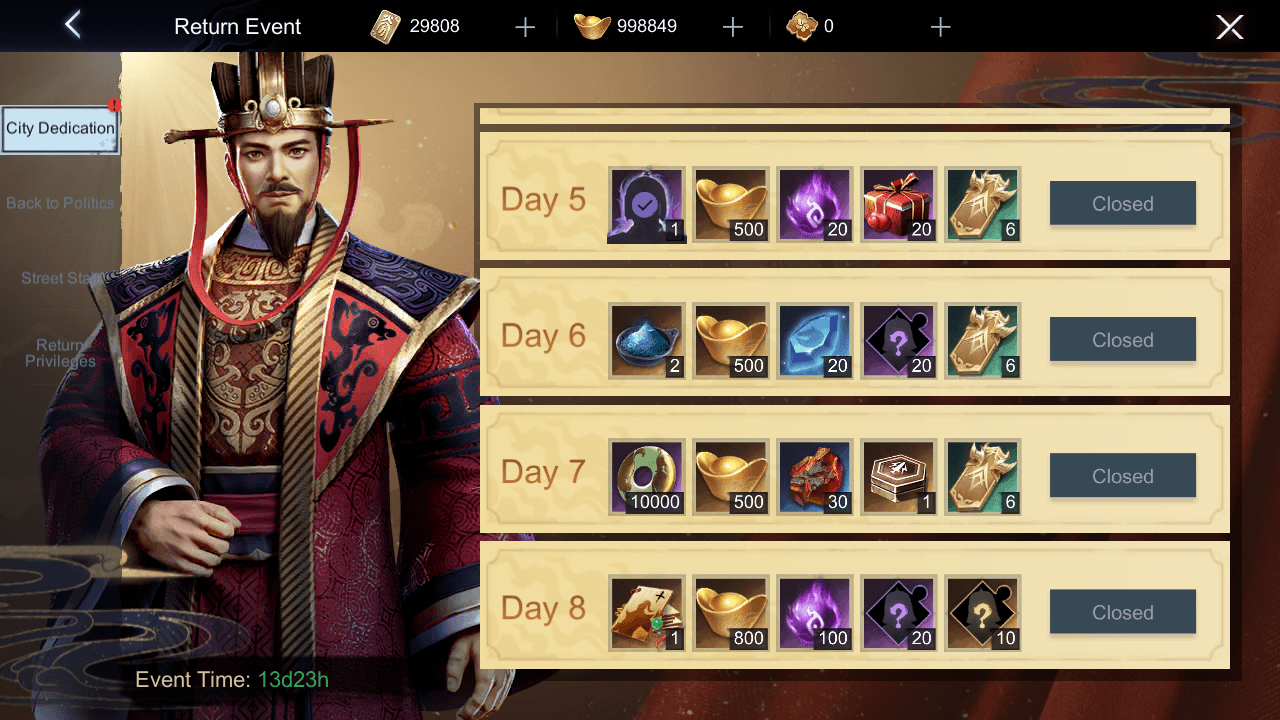The height and width of the screenshot is (720, 1280).
Task: Open the Day 7 jade ring 10000 reward
Action: [647, 477]
